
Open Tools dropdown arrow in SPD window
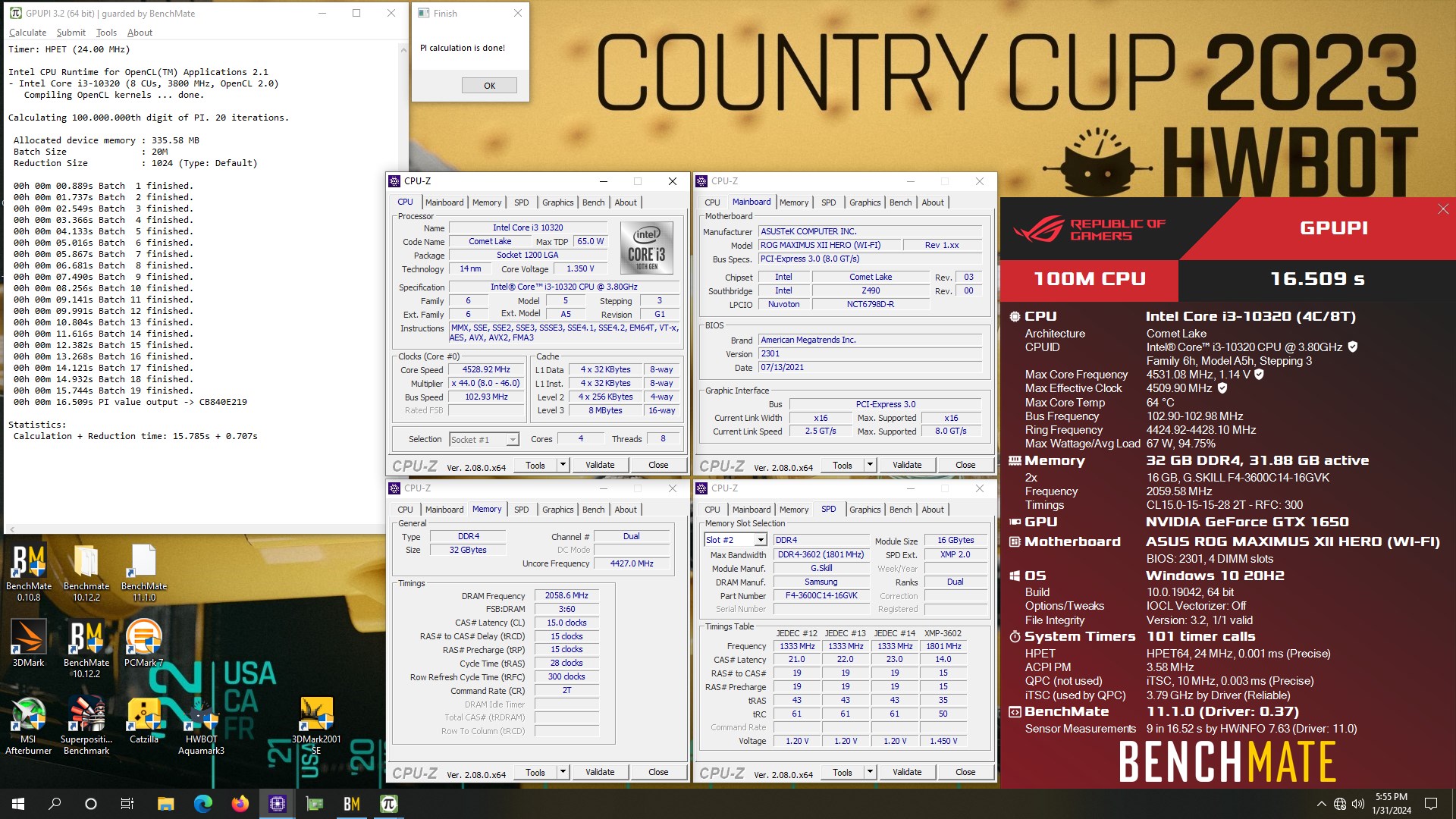point(870,772)
